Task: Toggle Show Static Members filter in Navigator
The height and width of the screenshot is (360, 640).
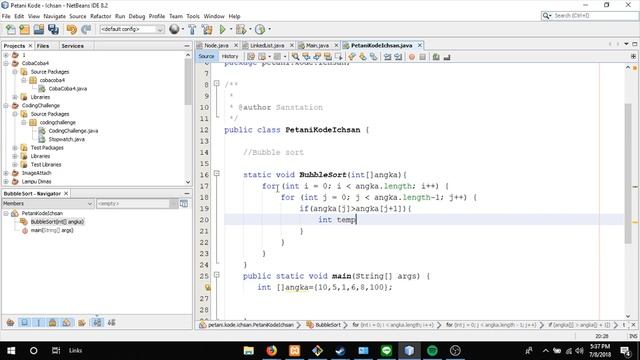Action: pos(38,322)
